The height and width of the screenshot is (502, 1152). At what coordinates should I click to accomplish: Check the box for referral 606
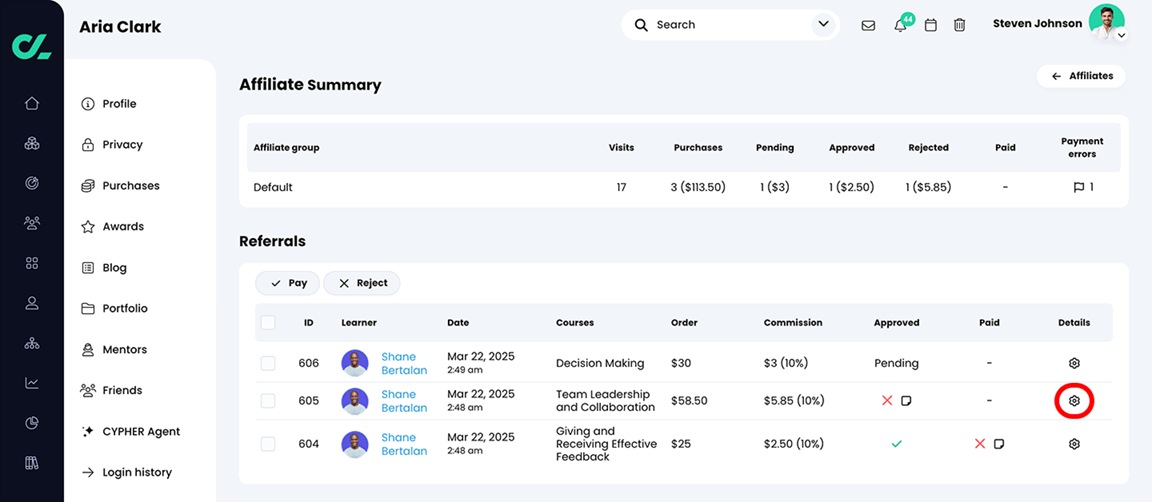click(268, 363)
